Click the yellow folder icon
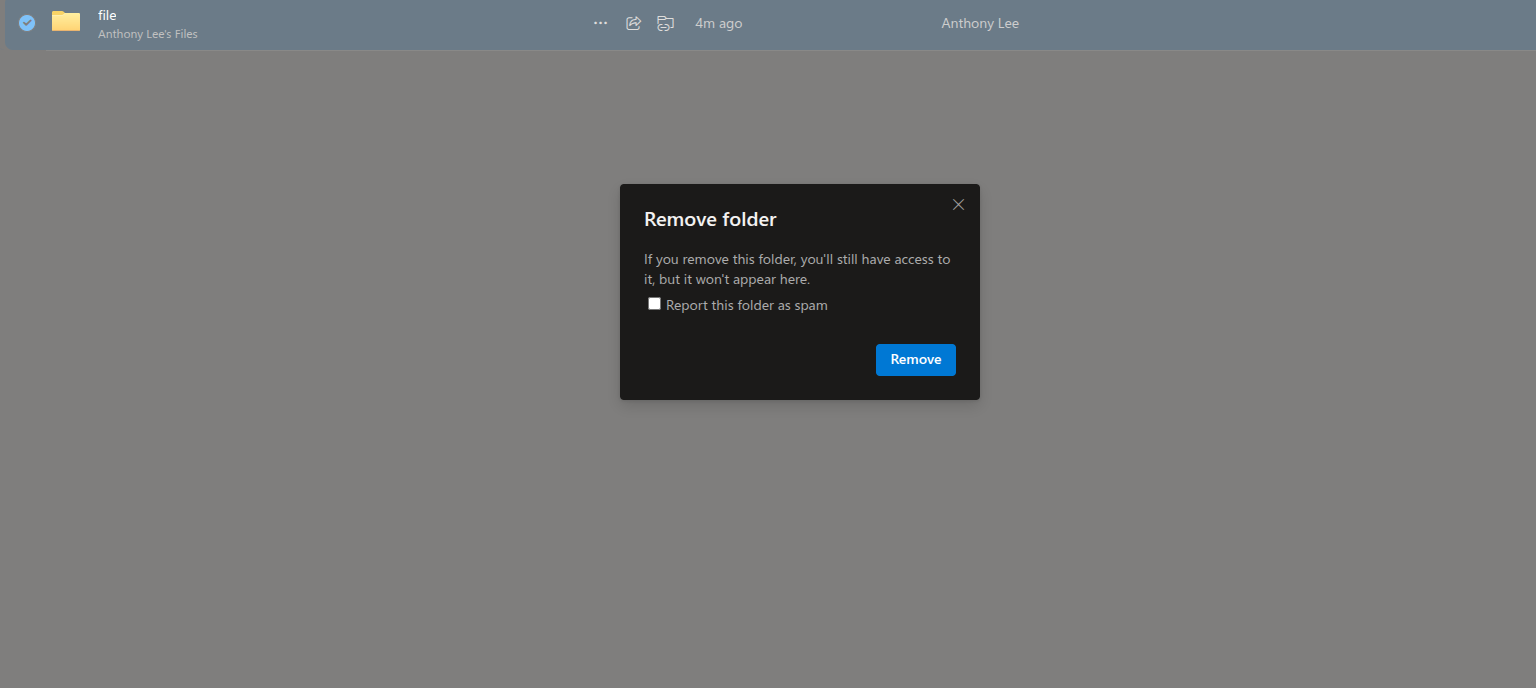This screenshot has height=688, width=1536. (65, 22)
